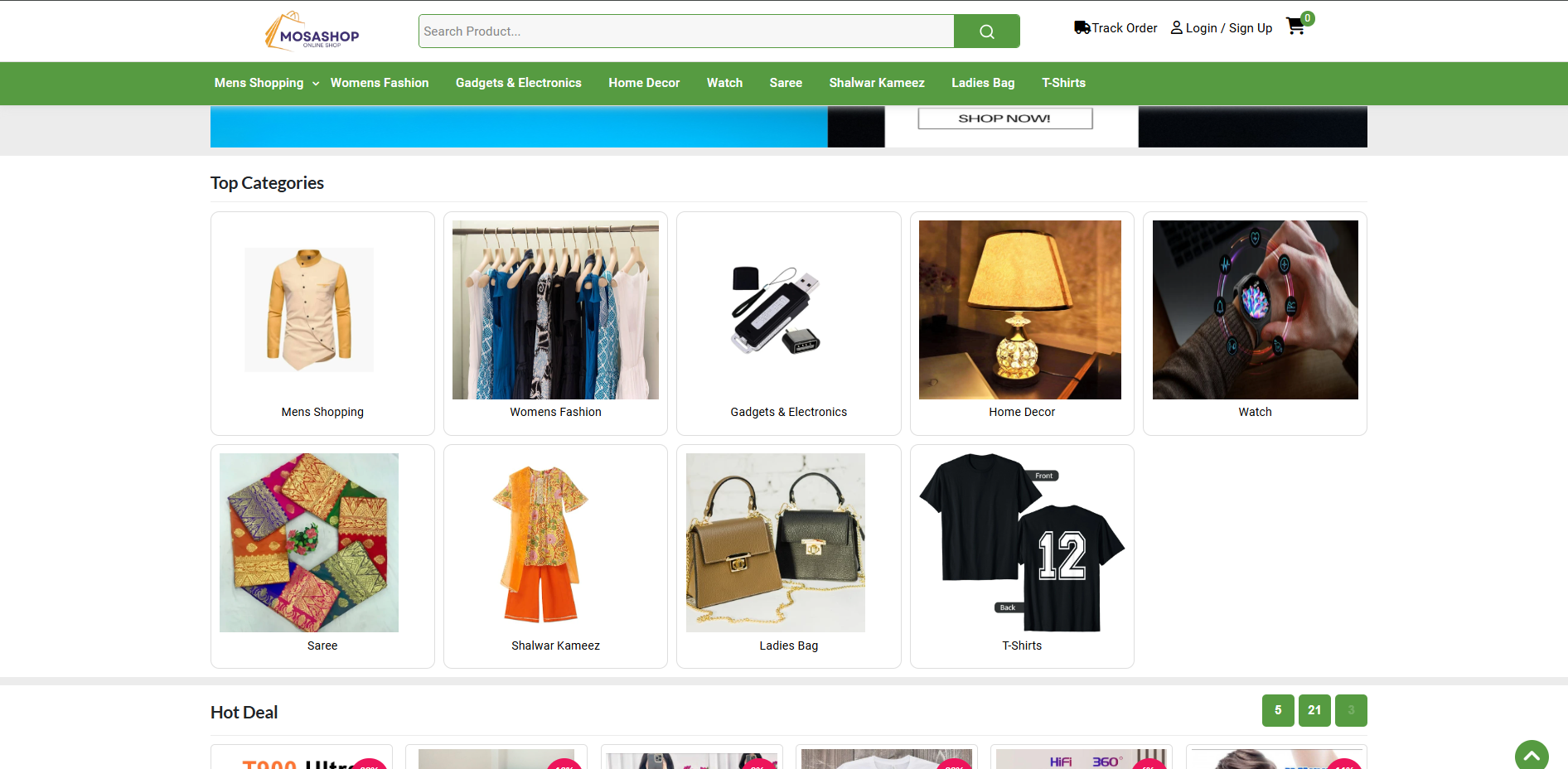Click the Track Order truck icon

click(1082, 27)
